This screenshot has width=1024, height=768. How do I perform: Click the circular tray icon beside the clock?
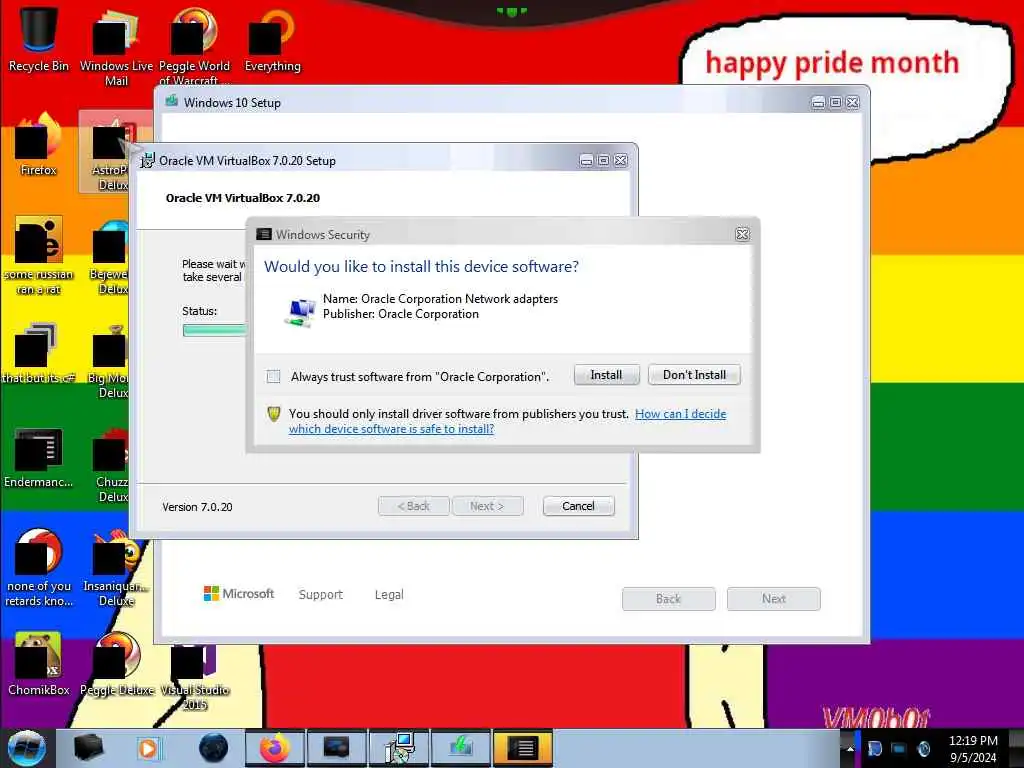tap(924, 748)
